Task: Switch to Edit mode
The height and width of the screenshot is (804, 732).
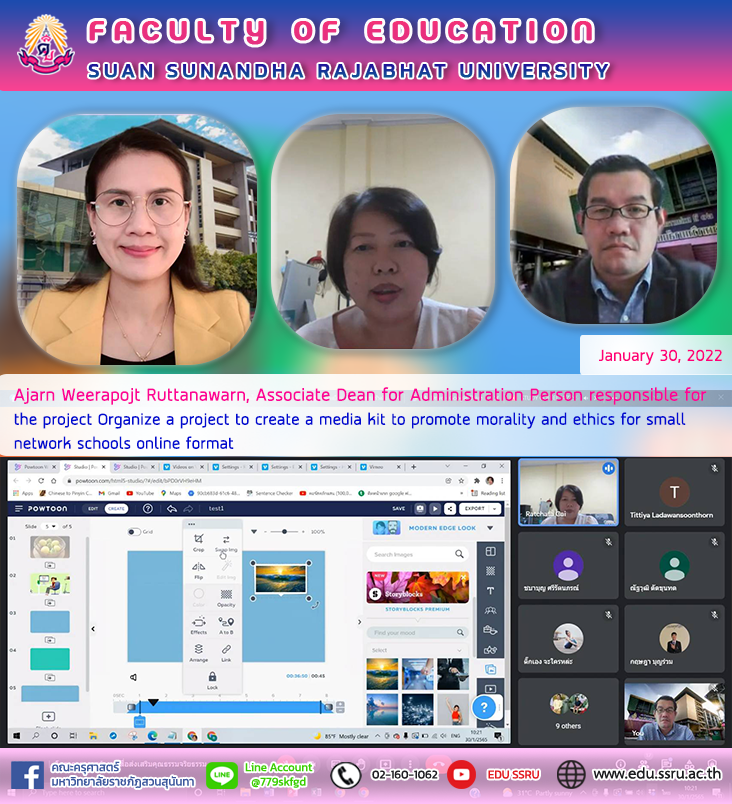Action: pos(93,508)
